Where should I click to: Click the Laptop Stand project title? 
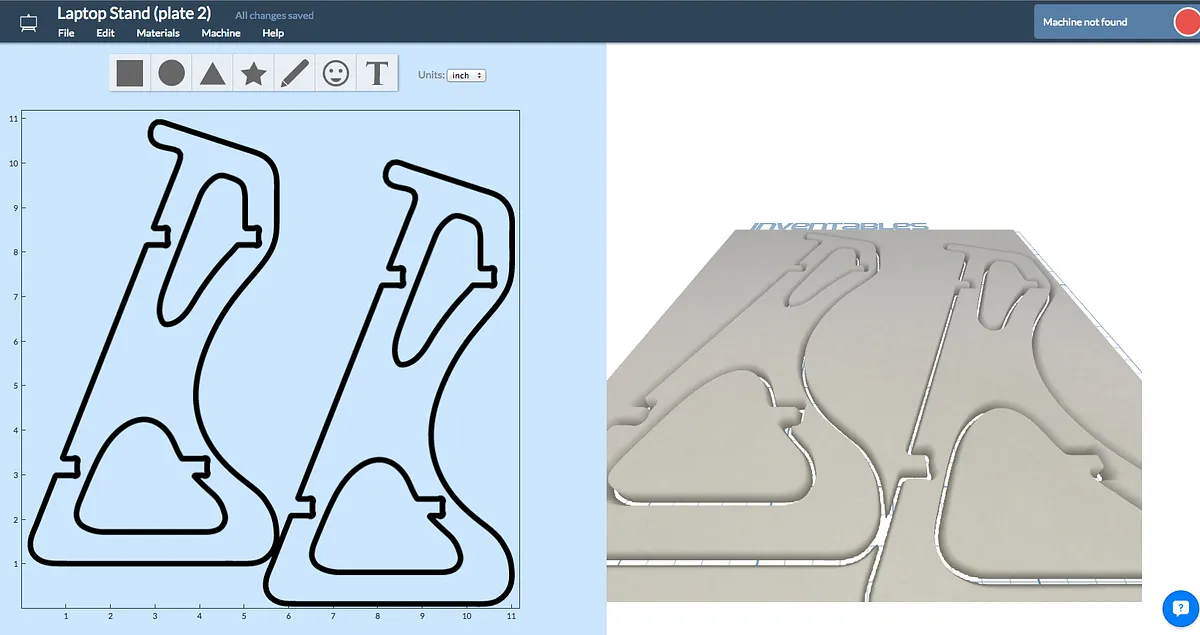133,13
